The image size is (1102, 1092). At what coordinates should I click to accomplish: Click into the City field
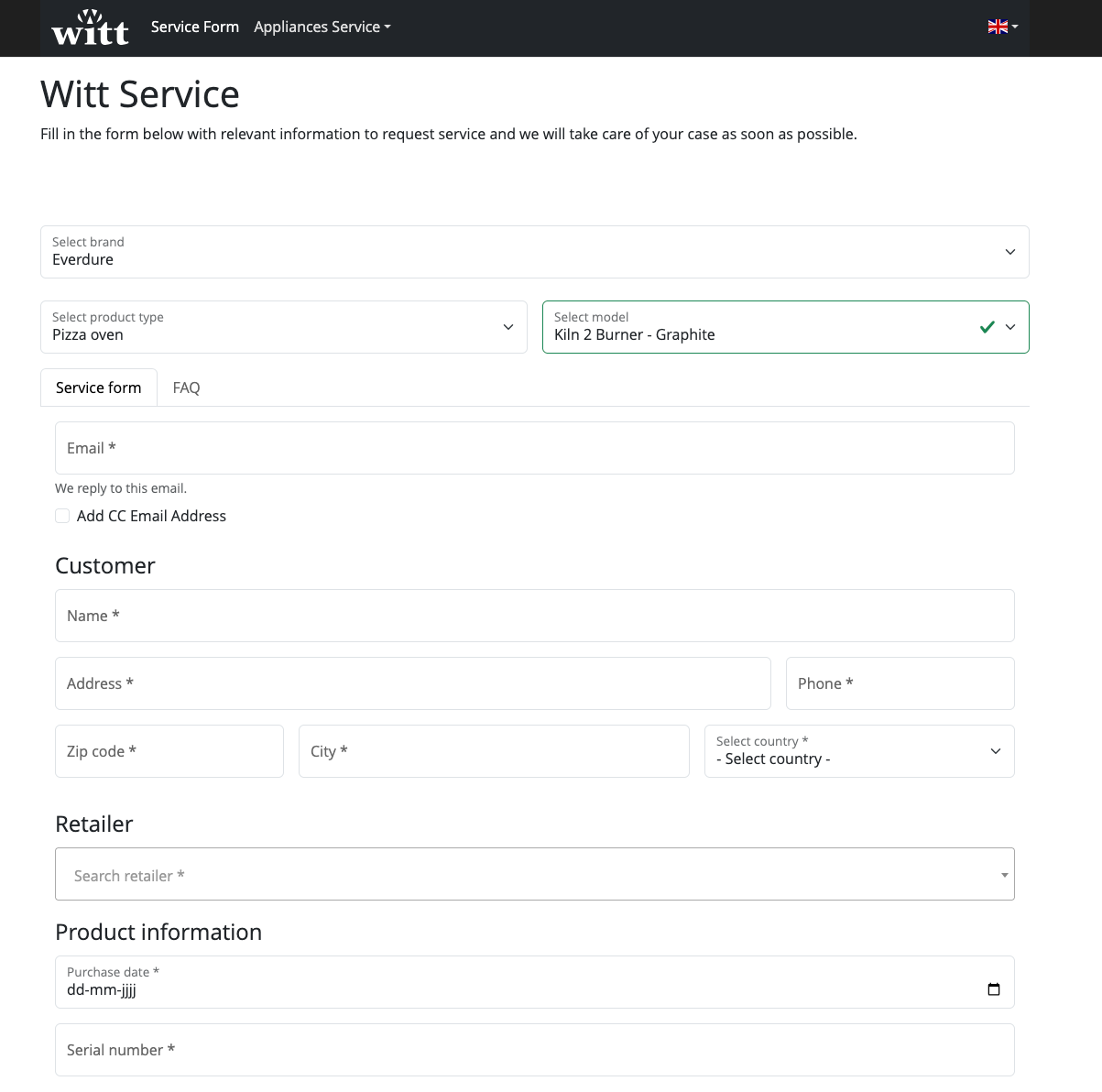click(493, 751)
